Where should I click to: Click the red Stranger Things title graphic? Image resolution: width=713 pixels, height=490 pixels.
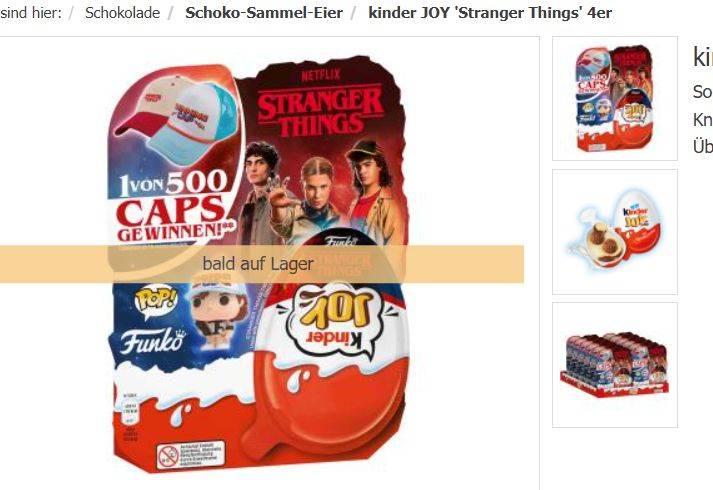[x=320, y=111]
